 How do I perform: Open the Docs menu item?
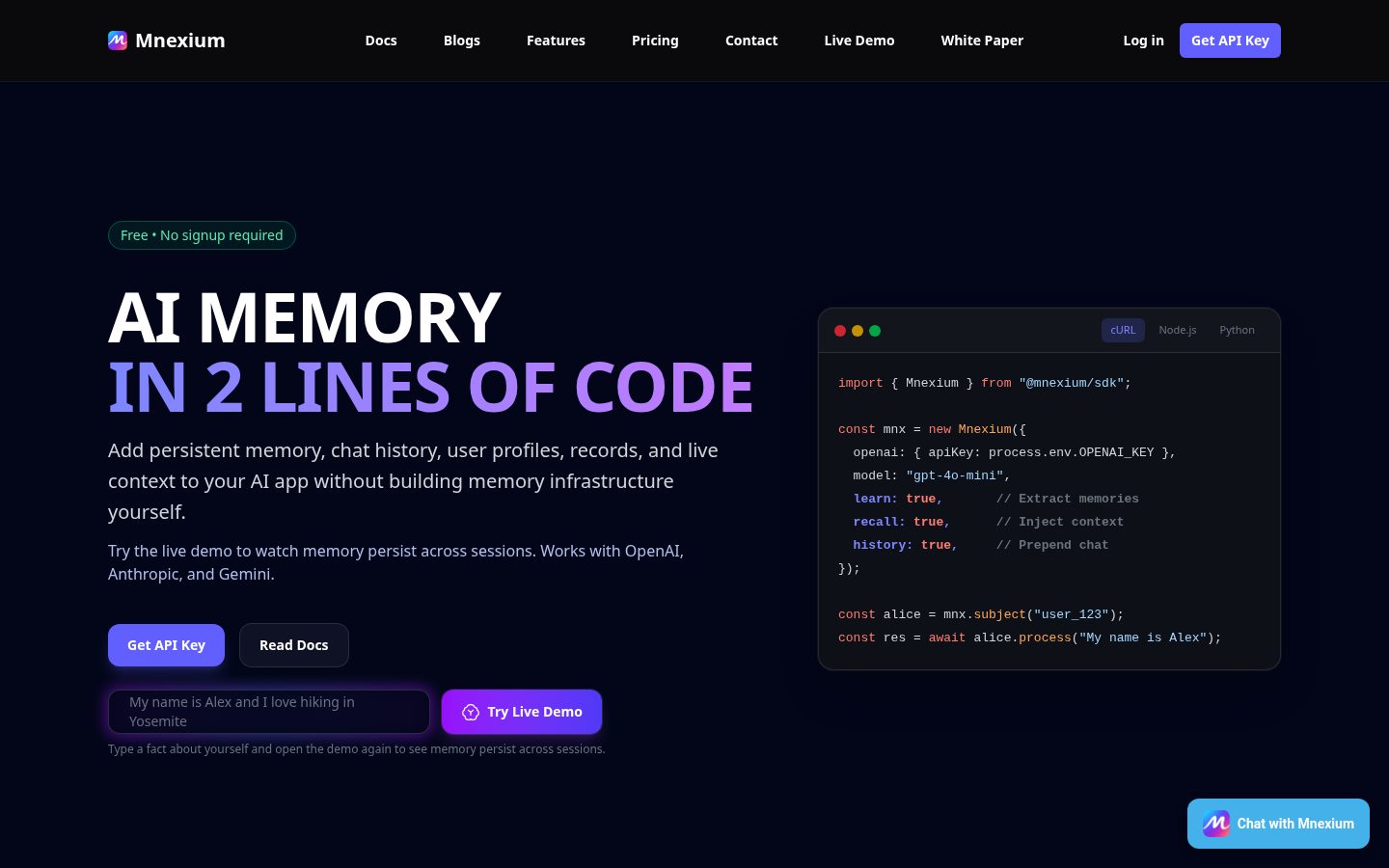(381, 41)
